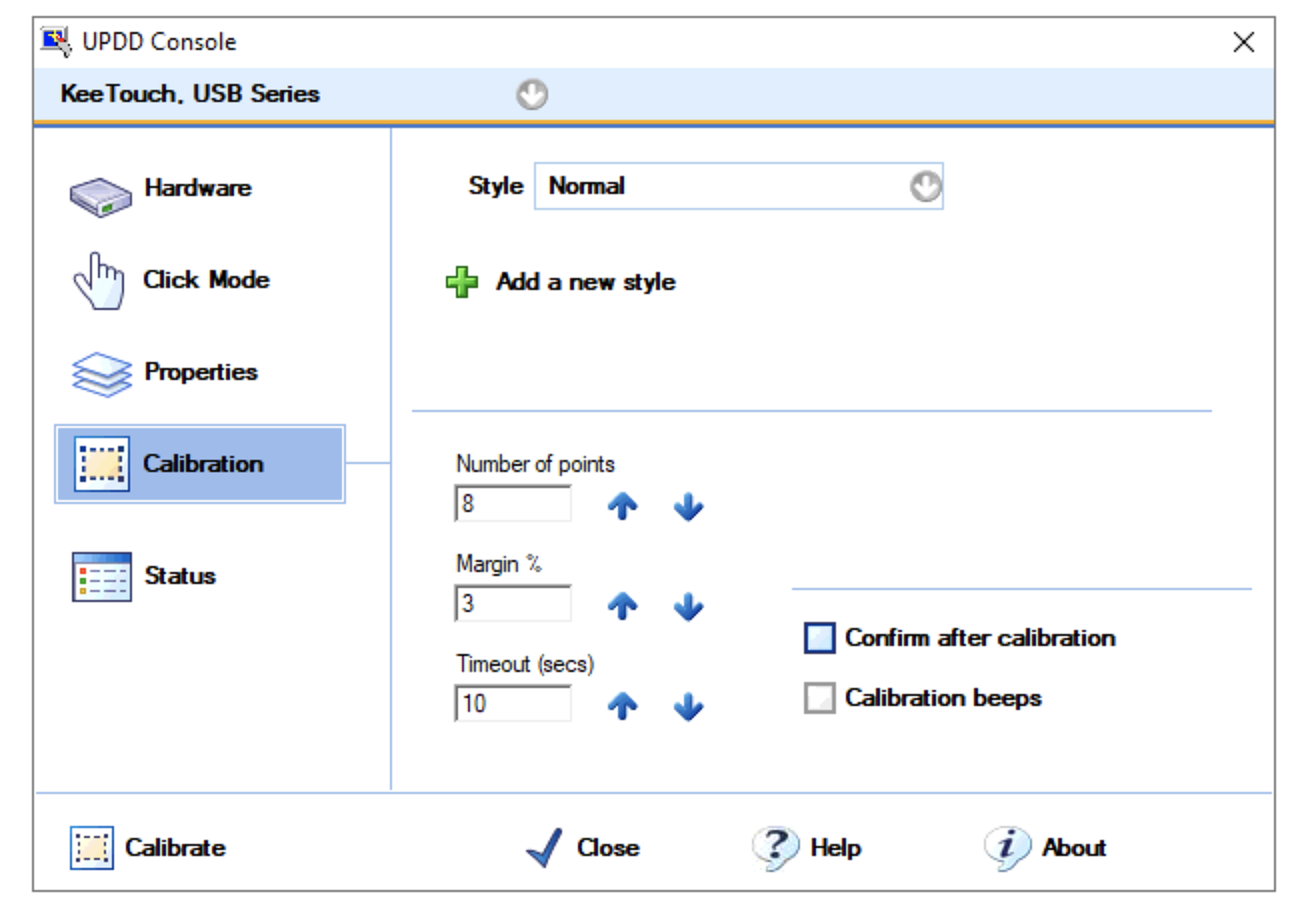Click the About info bubble icon
Viewport: 1302px width, 910px height.
1007,848
